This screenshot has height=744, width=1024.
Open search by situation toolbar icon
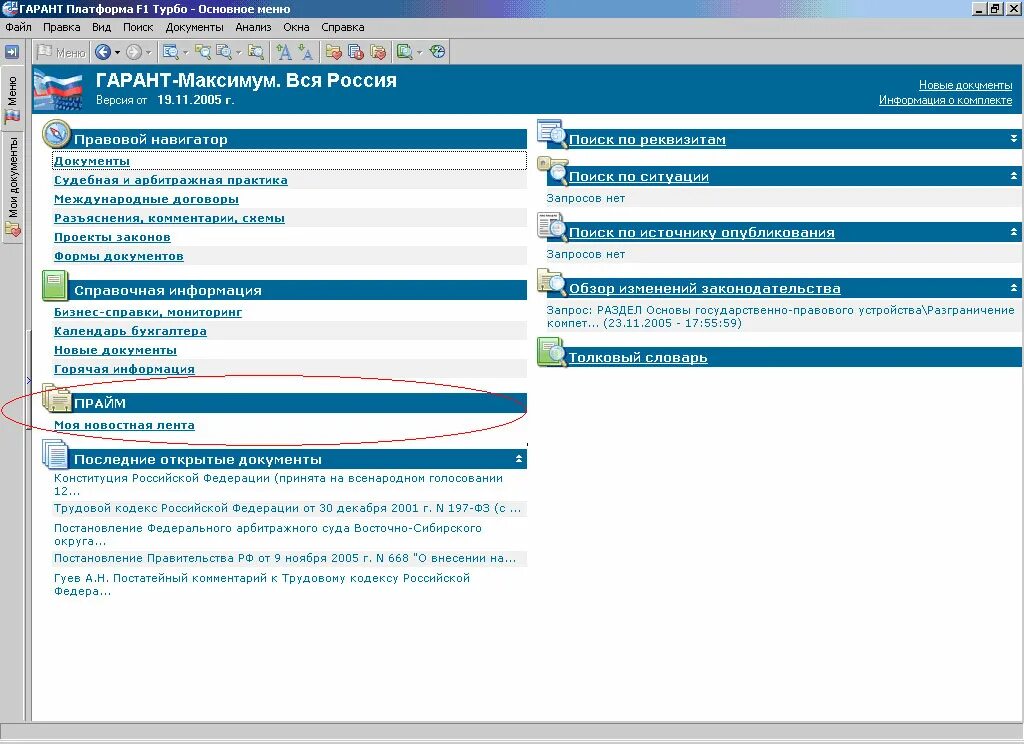click(x=203, y=52)
